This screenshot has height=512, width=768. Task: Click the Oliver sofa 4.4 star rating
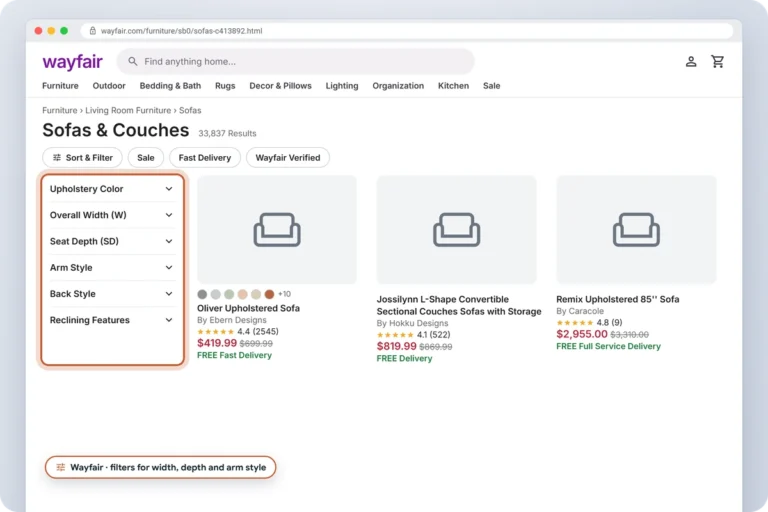pyautogui.click(x=238, y=332)
